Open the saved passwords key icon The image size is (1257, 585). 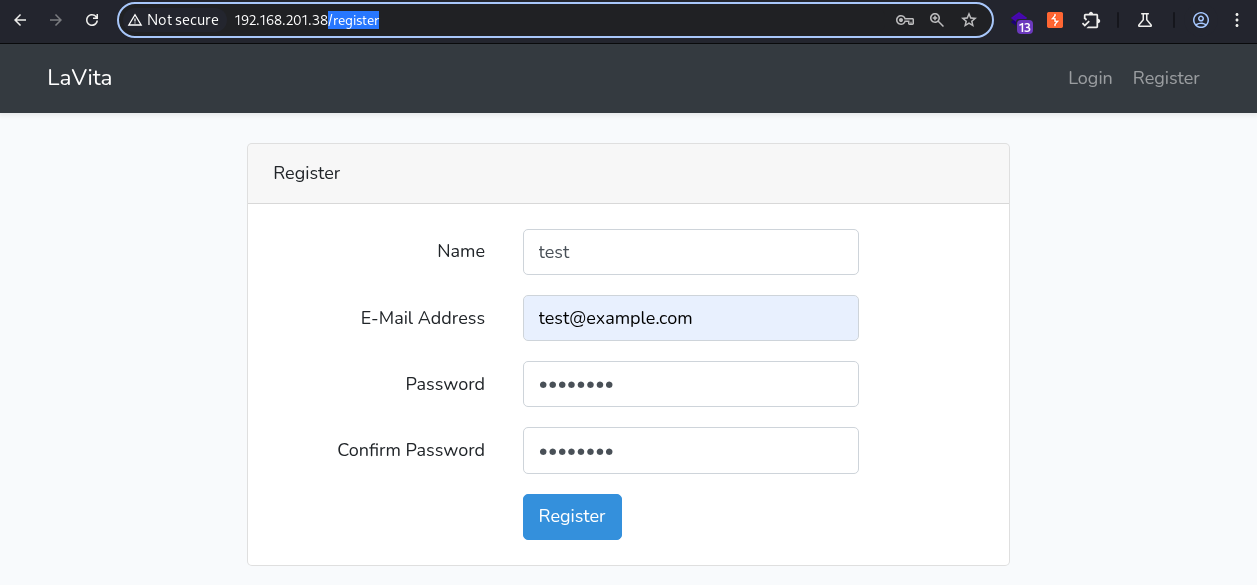point(905,20)
